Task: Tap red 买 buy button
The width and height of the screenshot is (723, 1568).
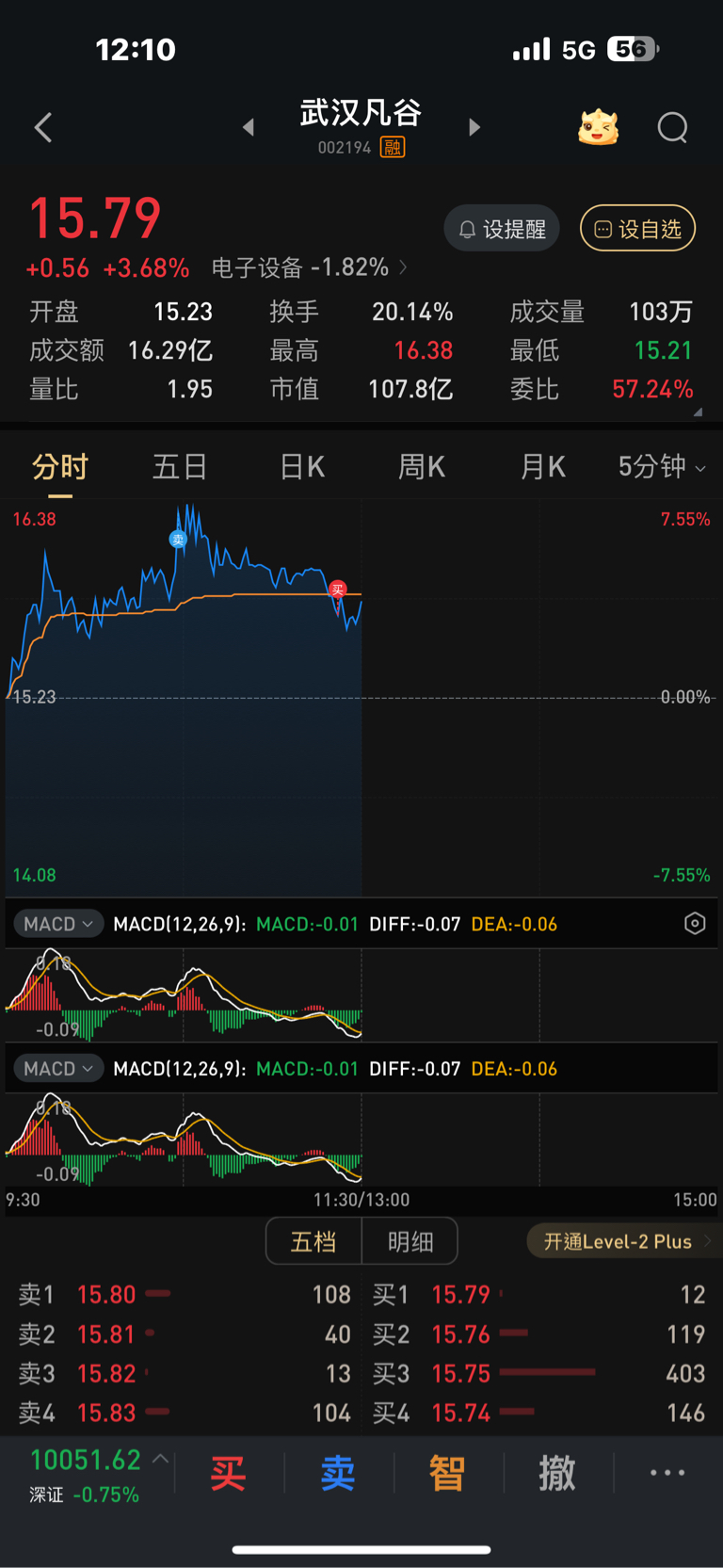Action: [228, 1473]
